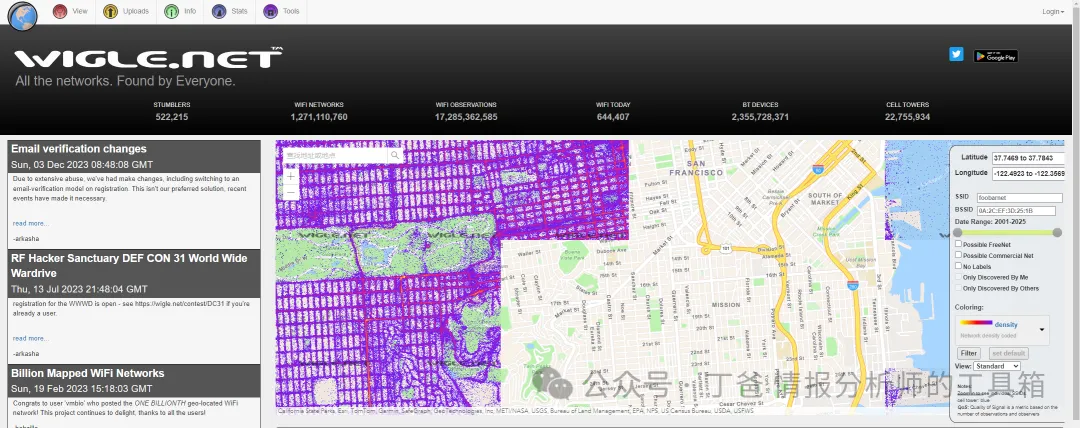
Task: Open the Twitter icon link
Action: point(956,54)
